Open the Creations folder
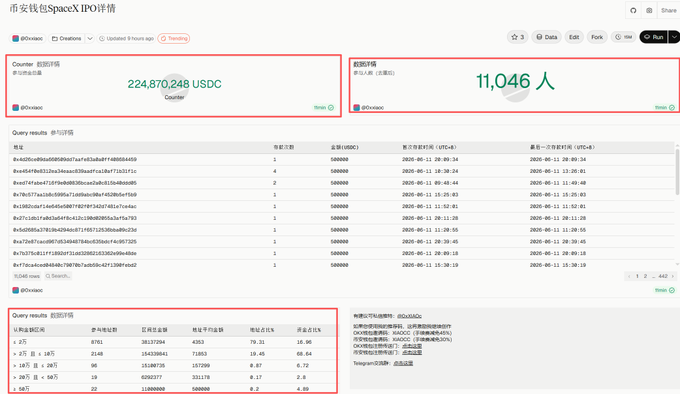Screen dimensions: 680x394 coord(66,39)
